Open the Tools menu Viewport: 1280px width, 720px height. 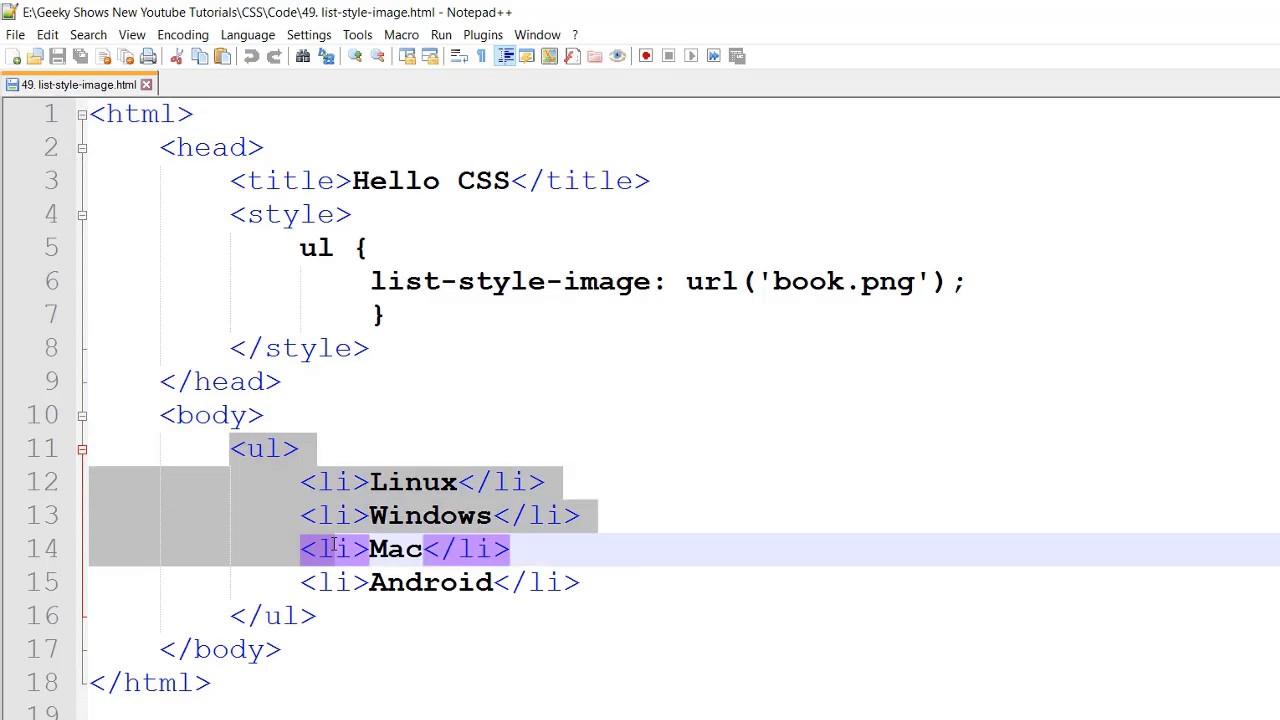point(357,35)
